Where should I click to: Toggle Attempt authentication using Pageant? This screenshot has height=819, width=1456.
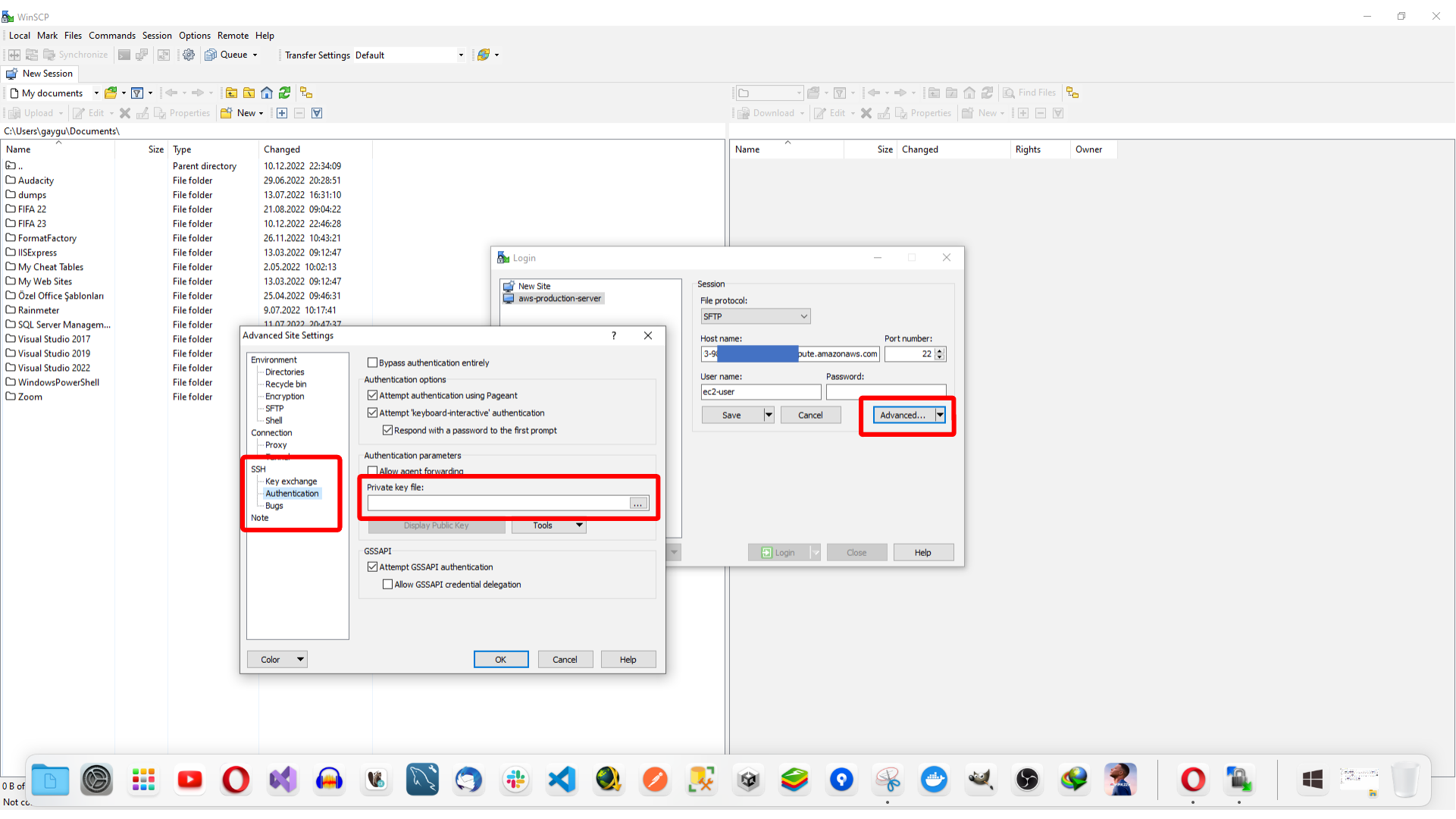[372, 396]
